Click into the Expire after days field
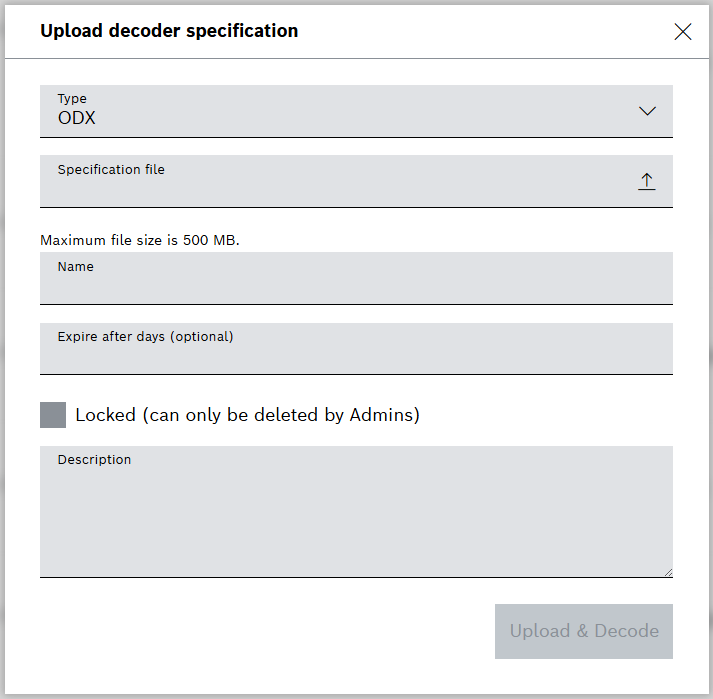 pyautogui.click(x=356, y=355)
